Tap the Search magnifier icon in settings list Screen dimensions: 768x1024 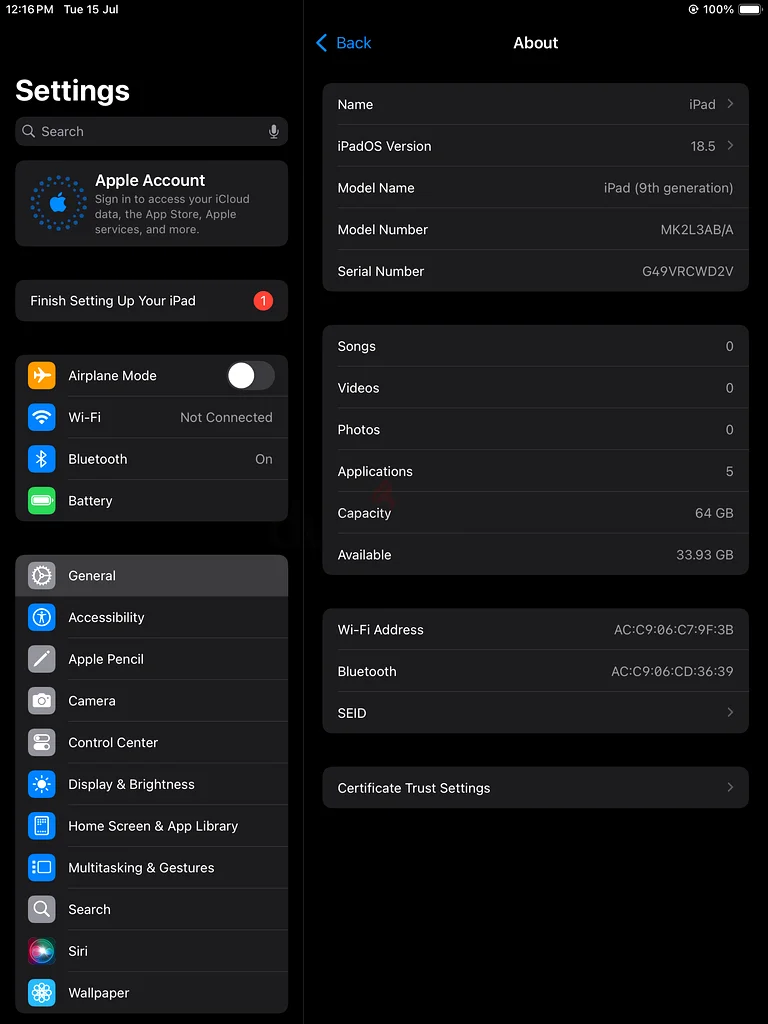(x=42, y=910)
